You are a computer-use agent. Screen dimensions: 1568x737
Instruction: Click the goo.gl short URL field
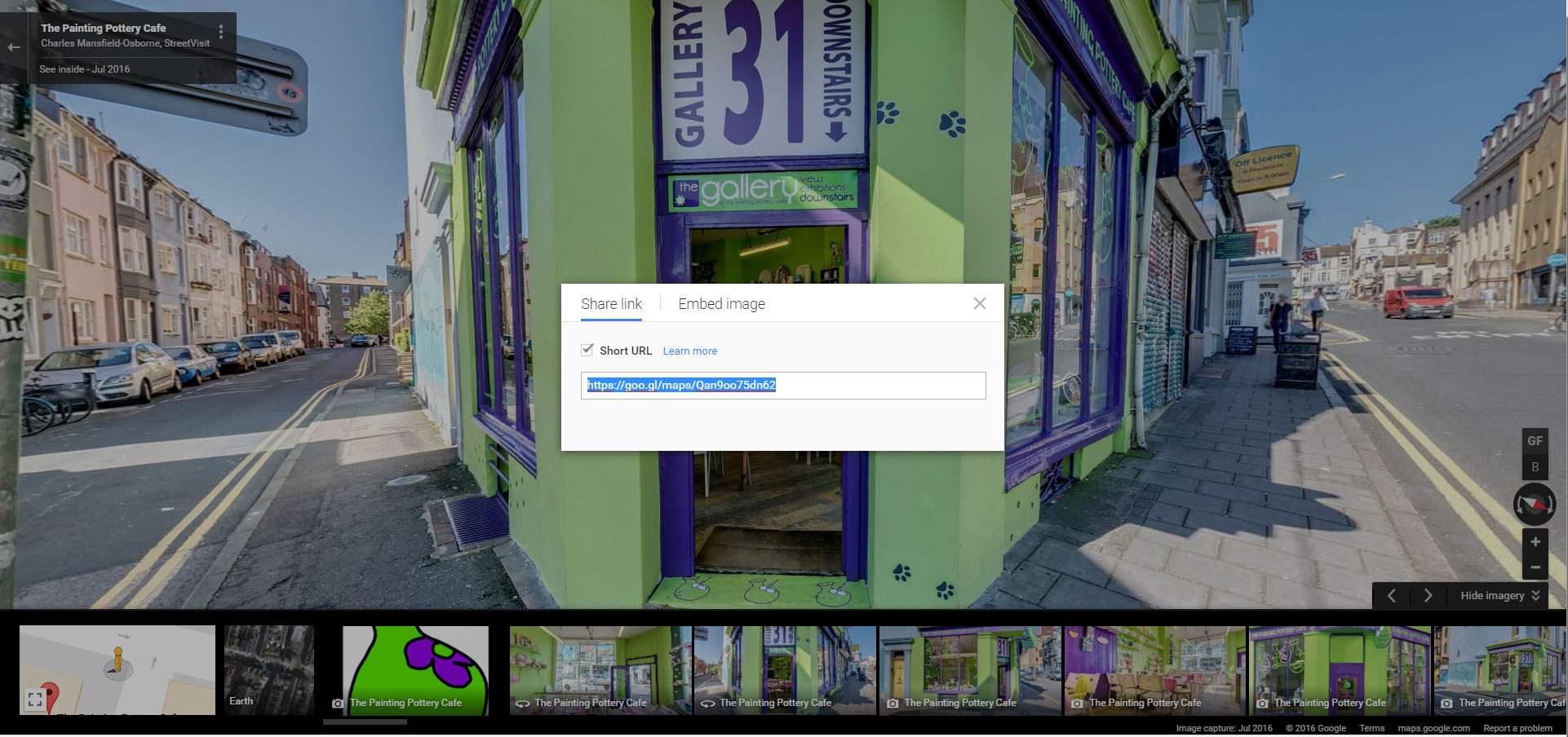coord(783,386)
